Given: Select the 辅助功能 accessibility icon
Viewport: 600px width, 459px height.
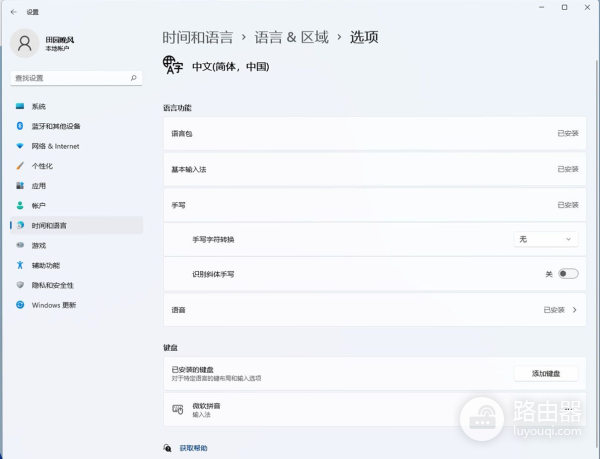Looking at the screenshot, I should pos(20,265).
